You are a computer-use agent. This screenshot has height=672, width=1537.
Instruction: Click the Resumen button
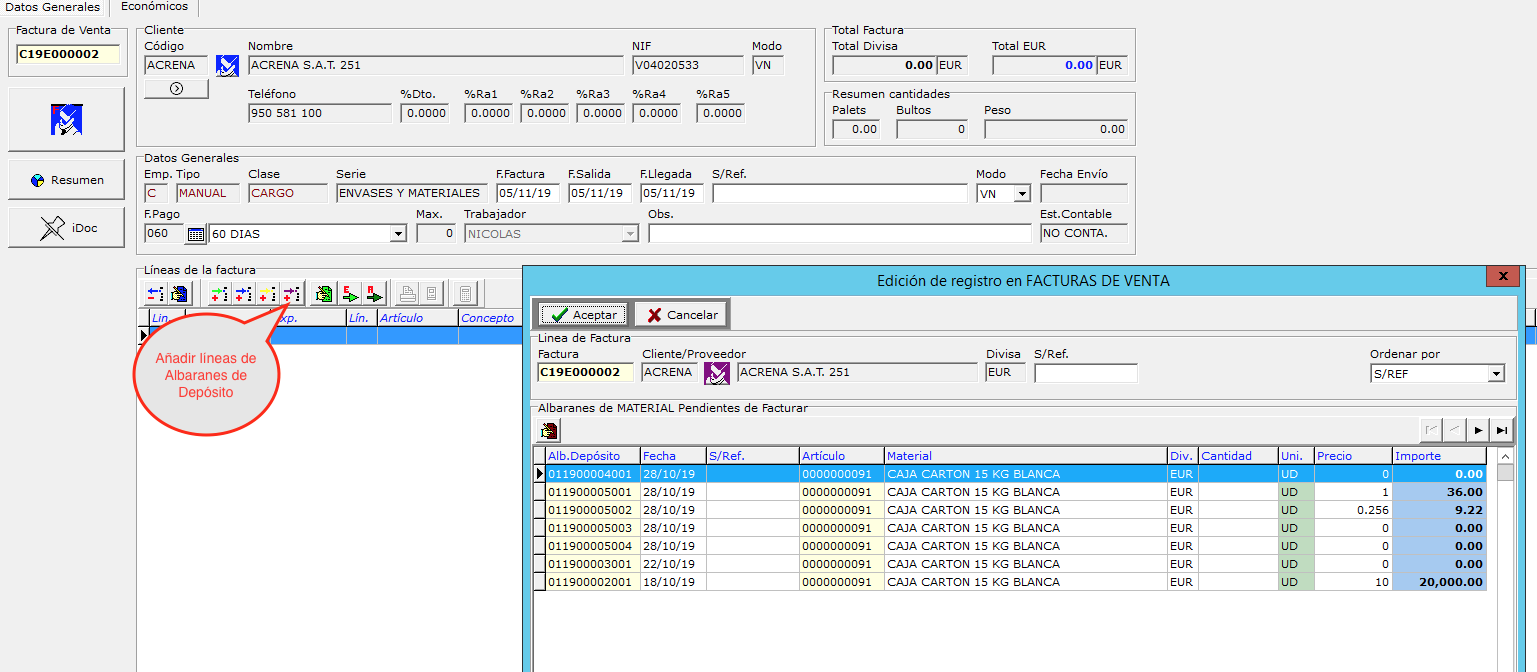67,180
